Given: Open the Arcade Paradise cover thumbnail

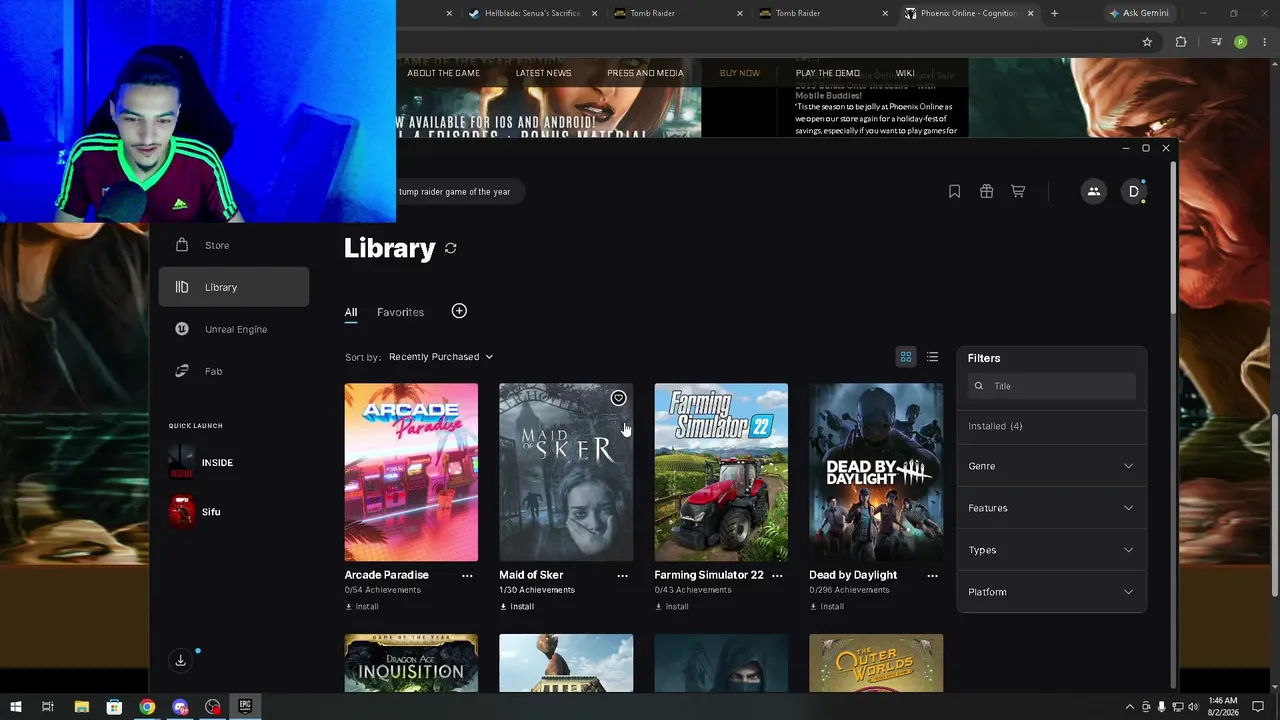Looking at the screenshot, I should pyautogui.click(x=411, y=472).
